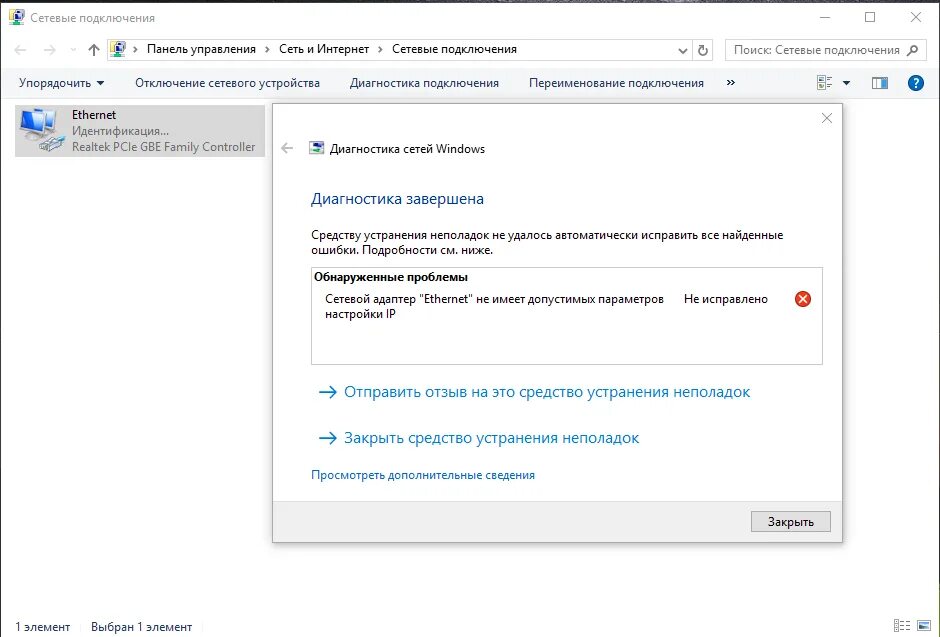Toggle the preview pane icon
The image size is (940, 637).
coord(879,83)
